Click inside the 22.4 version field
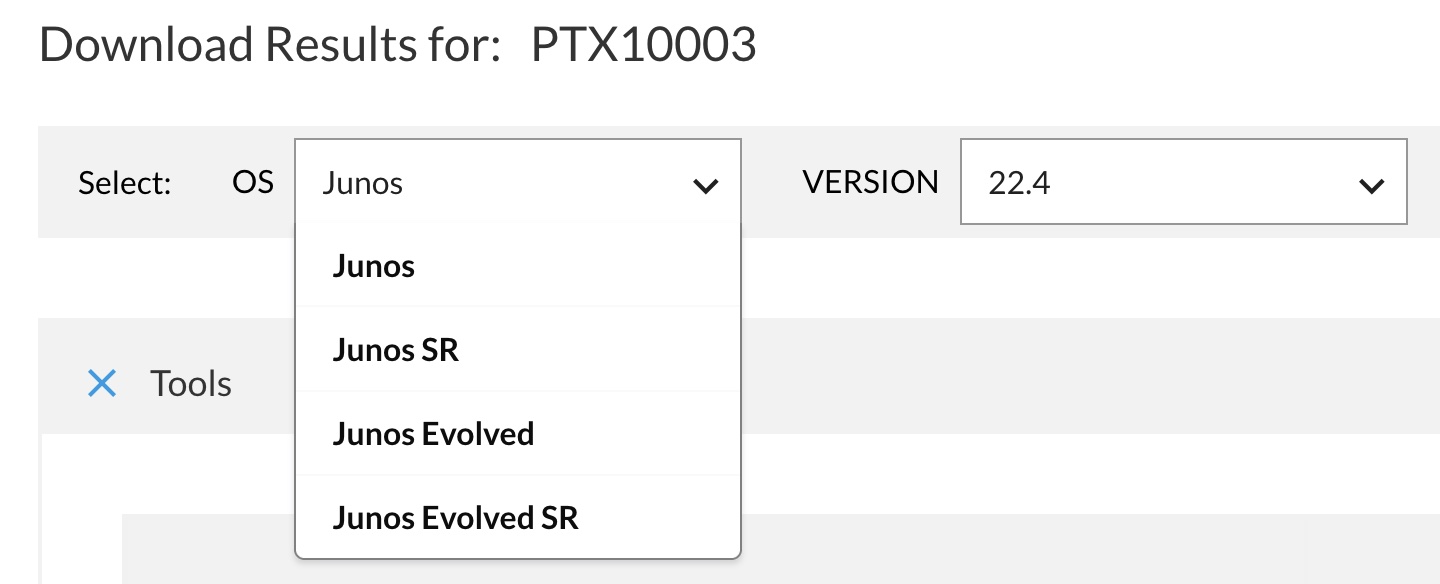 [1100, 183]
